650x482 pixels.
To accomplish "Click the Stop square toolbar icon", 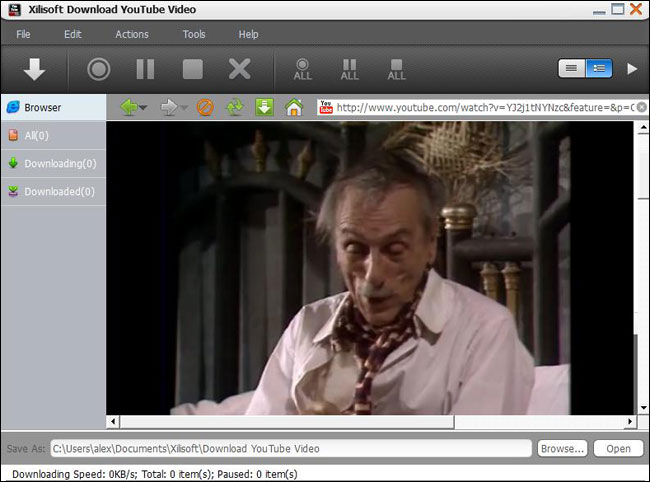I will tap(192, 70).
